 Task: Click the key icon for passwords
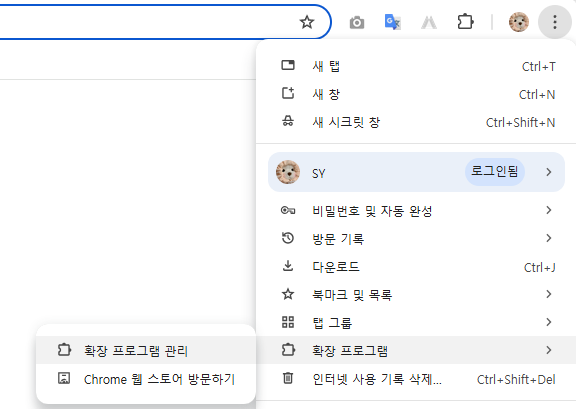pyautogui.click(x=288, y=210)
